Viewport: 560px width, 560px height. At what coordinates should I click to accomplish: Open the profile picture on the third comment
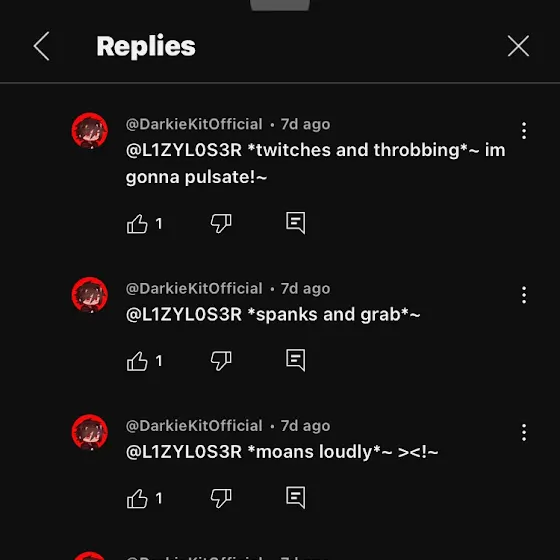(90, 432)
